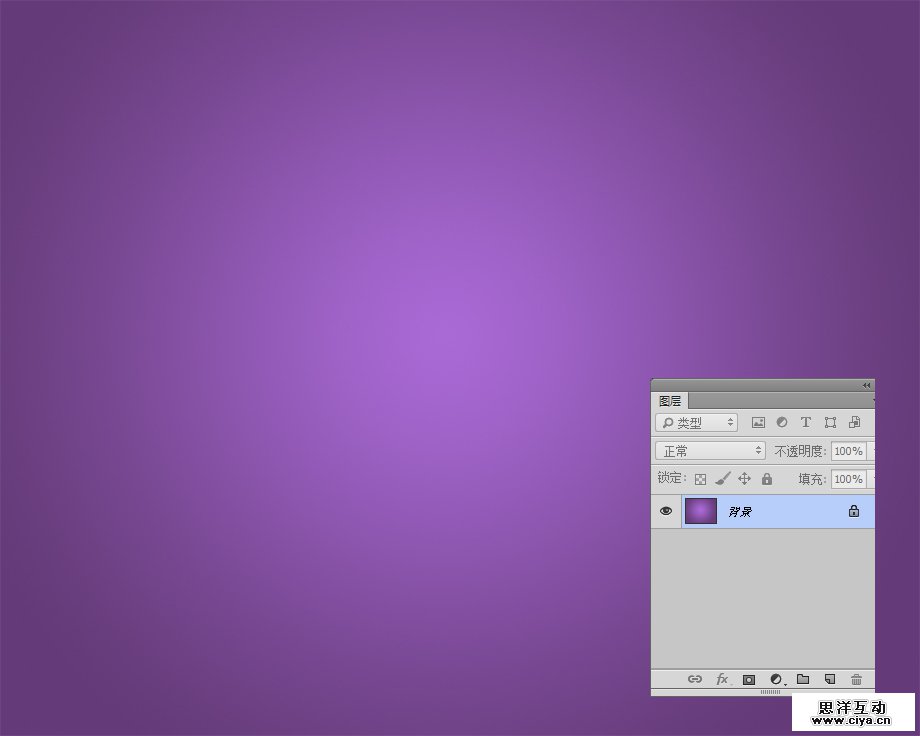920x736 pixels.
Task: Select the 图层 panel tab
Action: coord(669,401)
